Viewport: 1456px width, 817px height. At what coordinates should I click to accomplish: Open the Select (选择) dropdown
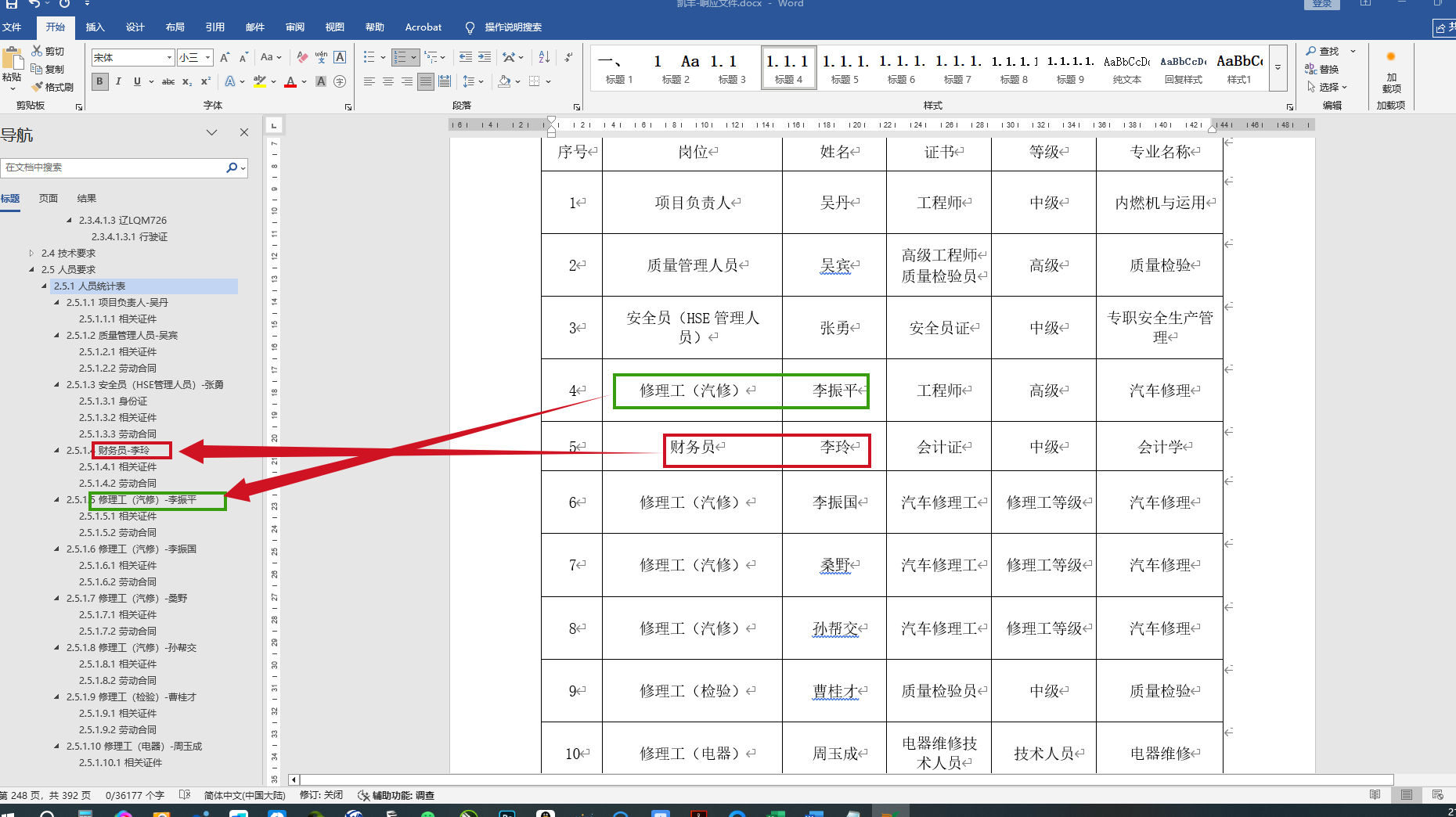pyautogui.click(x=1328, y=87)
